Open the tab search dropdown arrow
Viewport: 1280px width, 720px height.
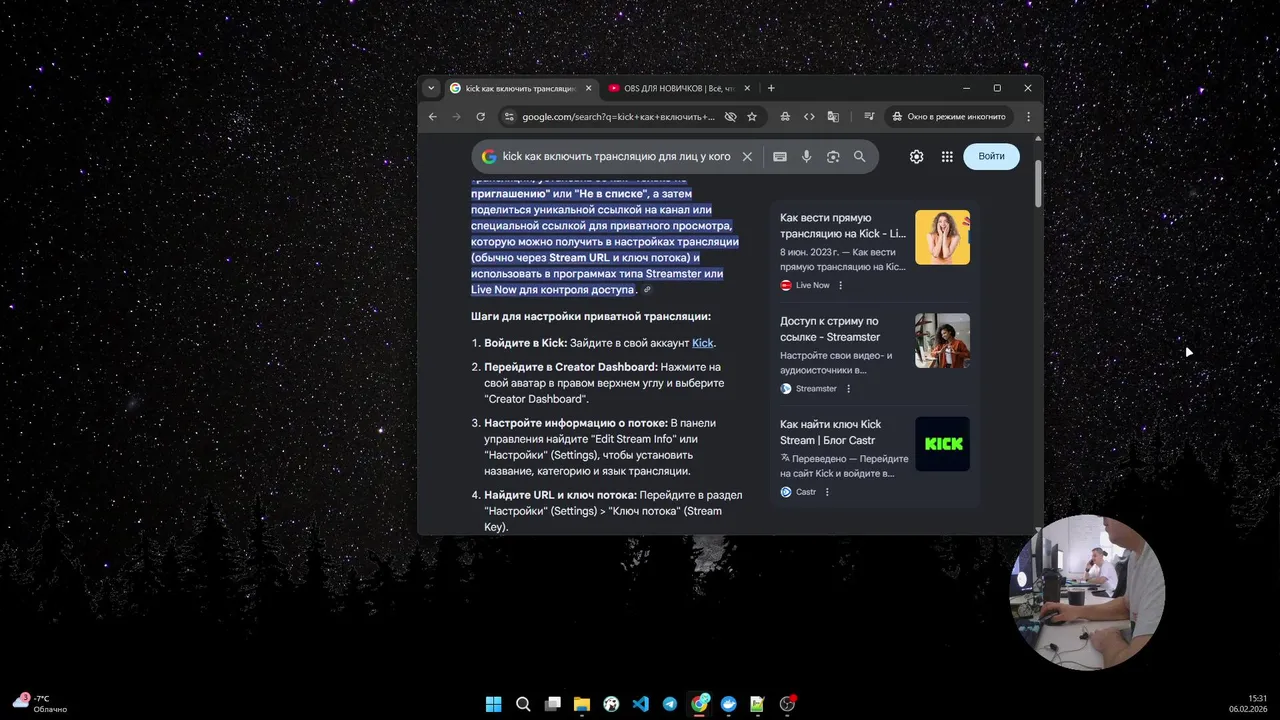coord(431,88)
